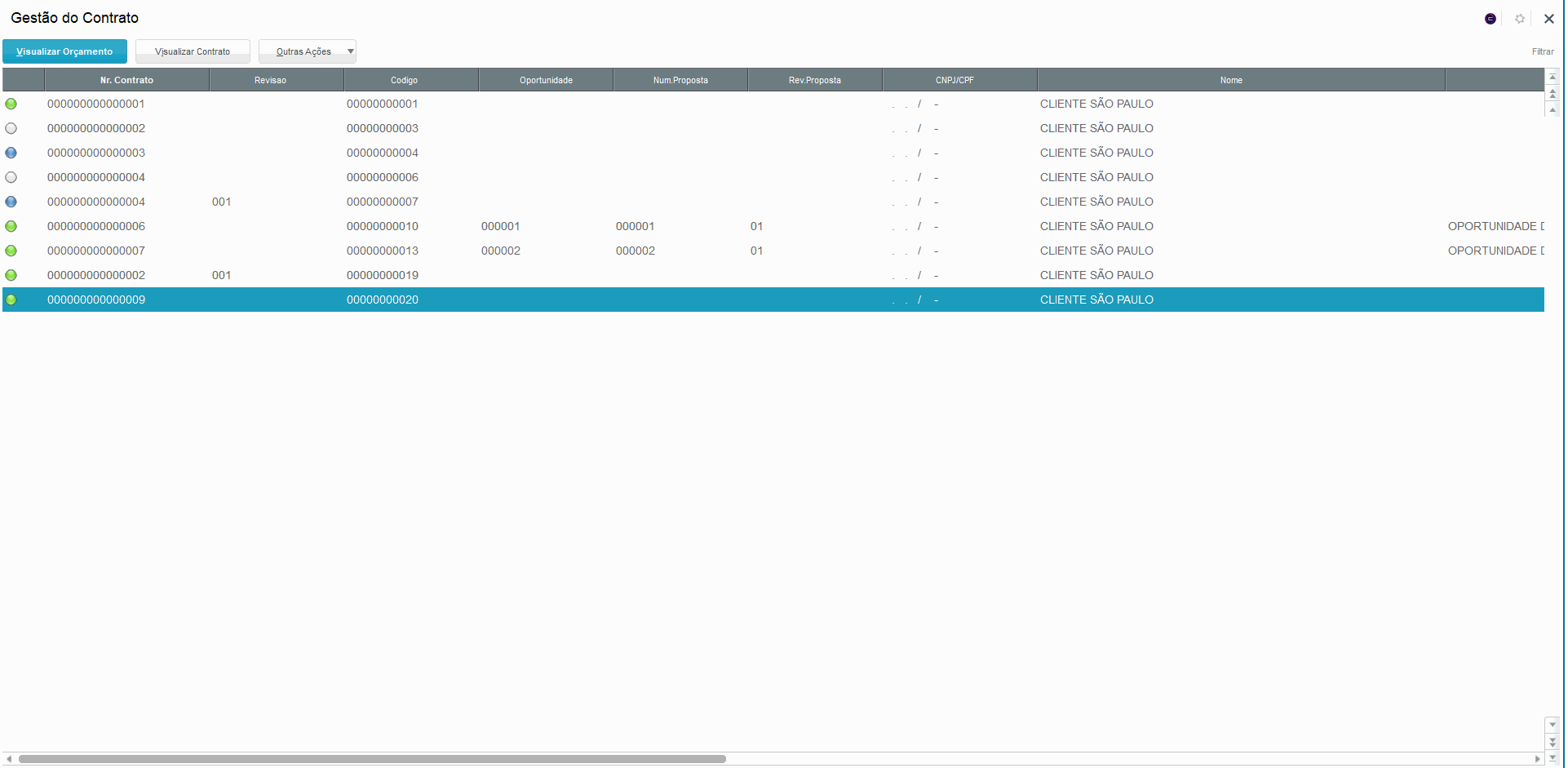Click blue status icon of codigo 00000000004 row
Viewport: 1568px width, 768px height.
coord(11,153)
